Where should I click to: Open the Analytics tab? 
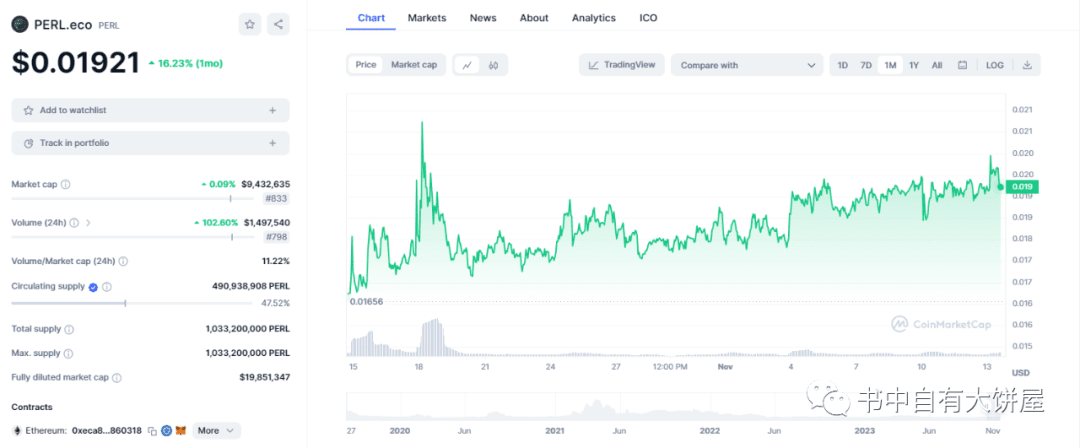594,18
